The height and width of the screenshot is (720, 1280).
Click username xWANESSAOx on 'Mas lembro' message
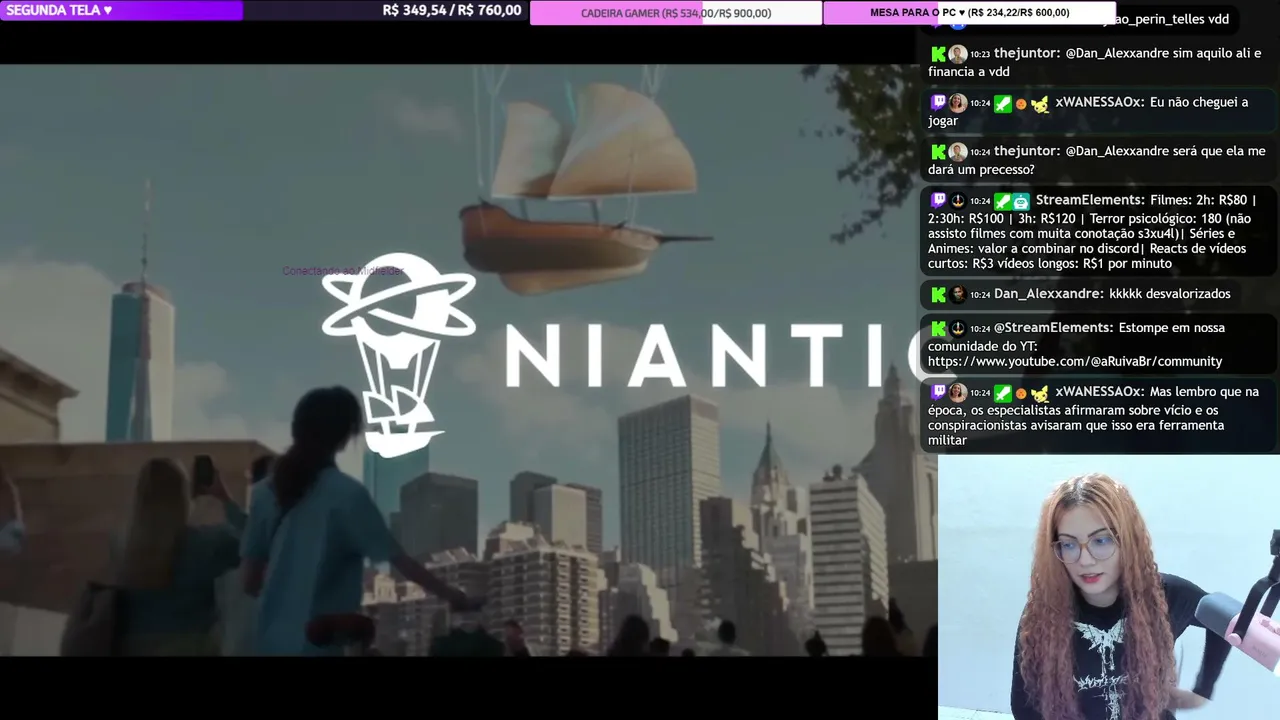pyautogui.click(x=1097, y=393)
